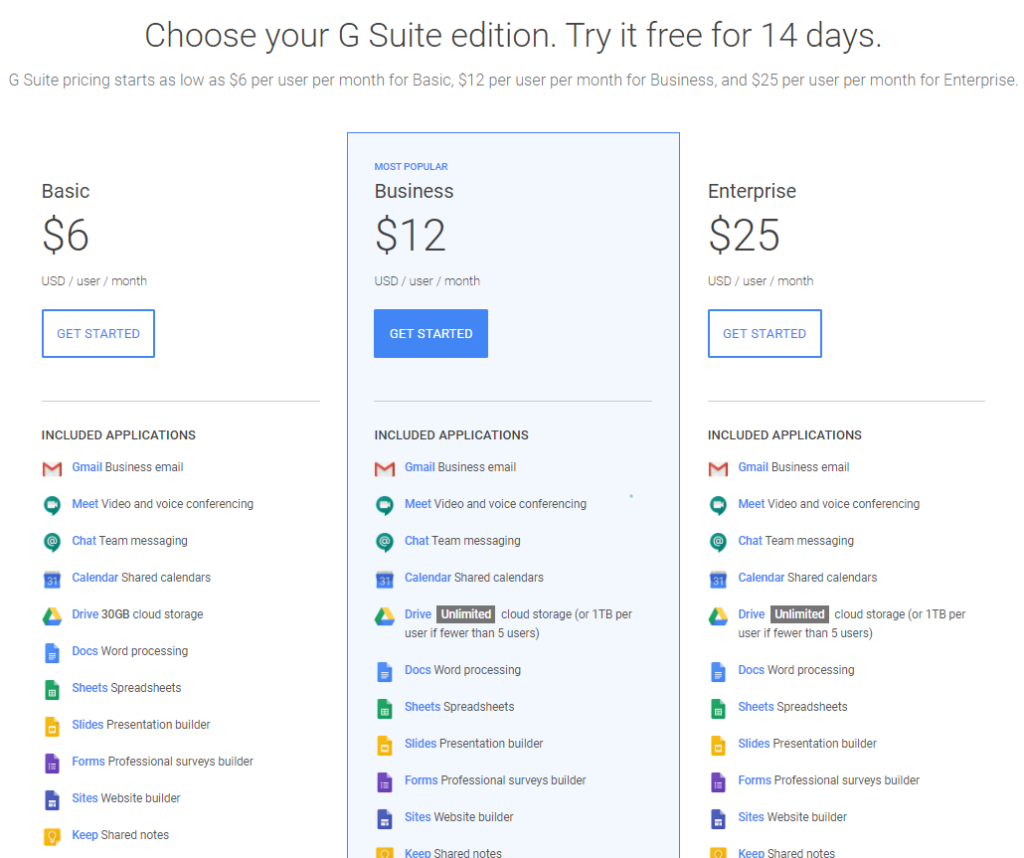The image size is (1024, 858).
Task: Start the Enterprise plan with Get Started
Action: (765, 334)
